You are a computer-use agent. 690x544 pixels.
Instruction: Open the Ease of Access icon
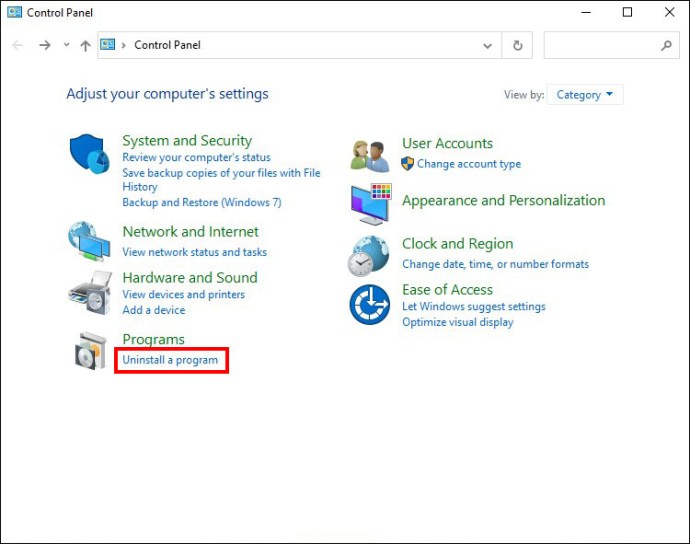(370, 305)
